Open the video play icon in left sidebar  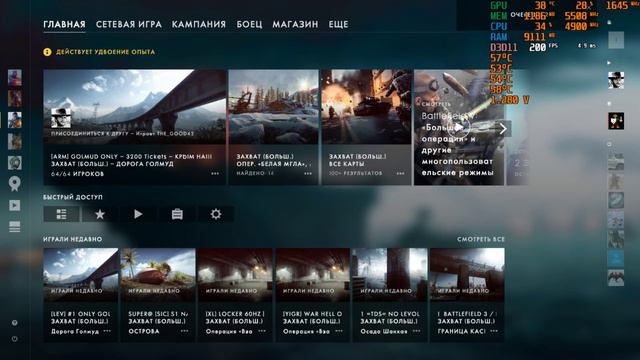(15, 205)
